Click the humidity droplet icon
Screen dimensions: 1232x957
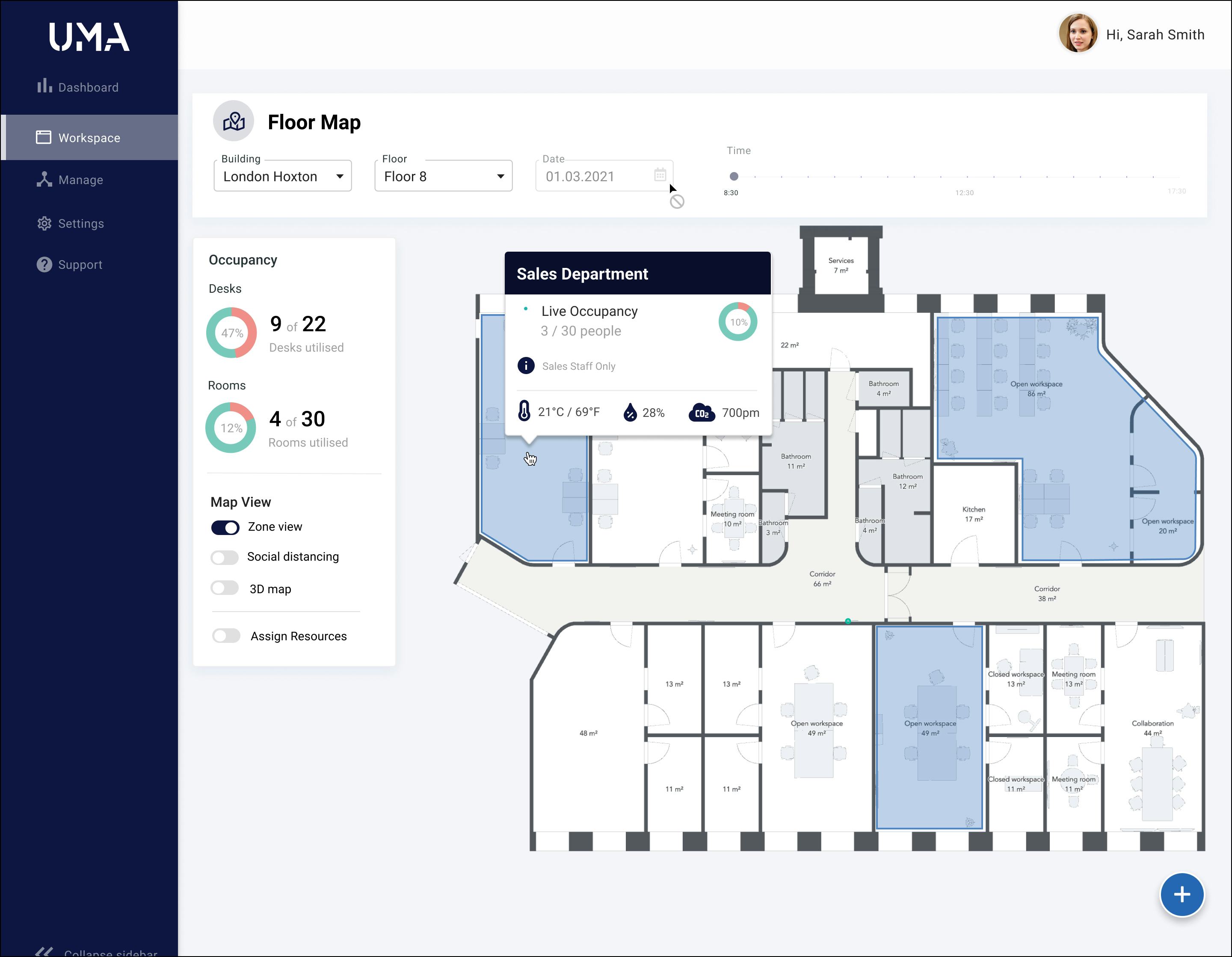630,413
